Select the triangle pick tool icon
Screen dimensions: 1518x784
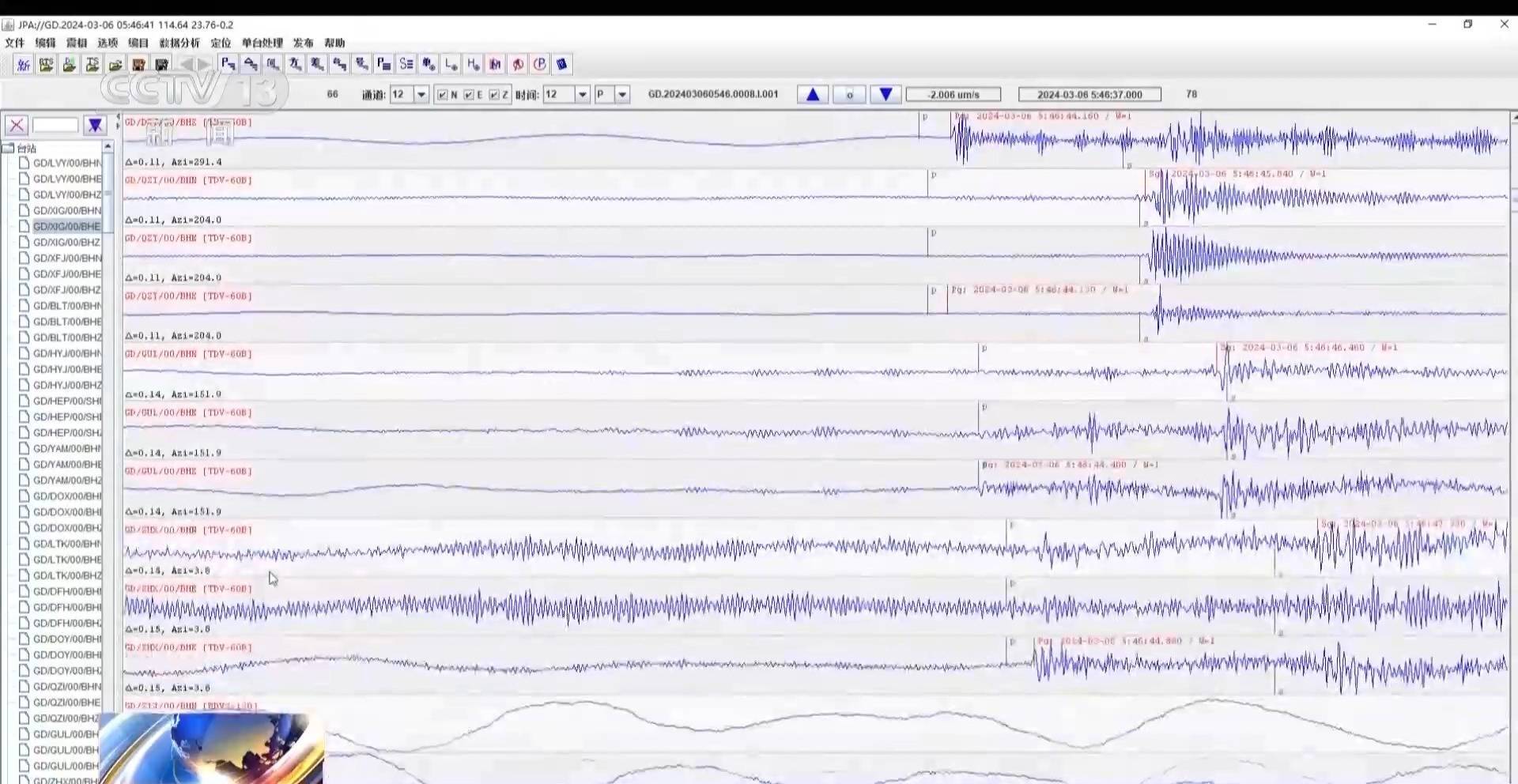[251, 64]
